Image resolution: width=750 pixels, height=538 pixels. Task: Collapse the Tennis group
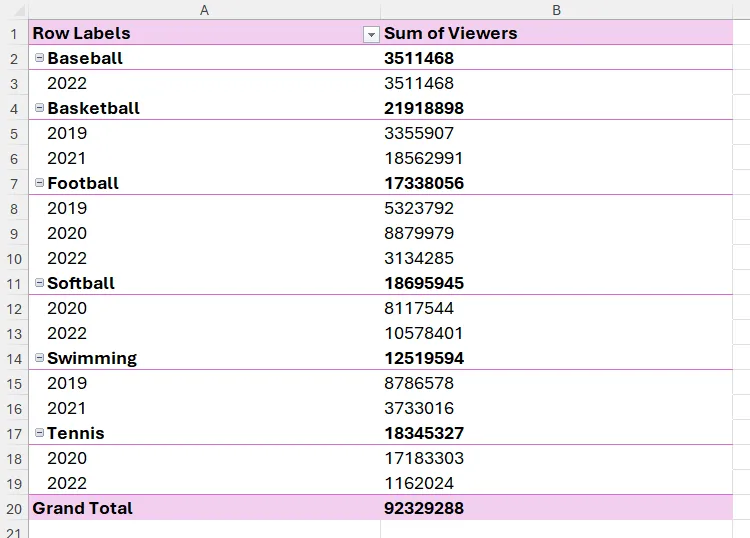pyautogui.click(x=39, y=433)
